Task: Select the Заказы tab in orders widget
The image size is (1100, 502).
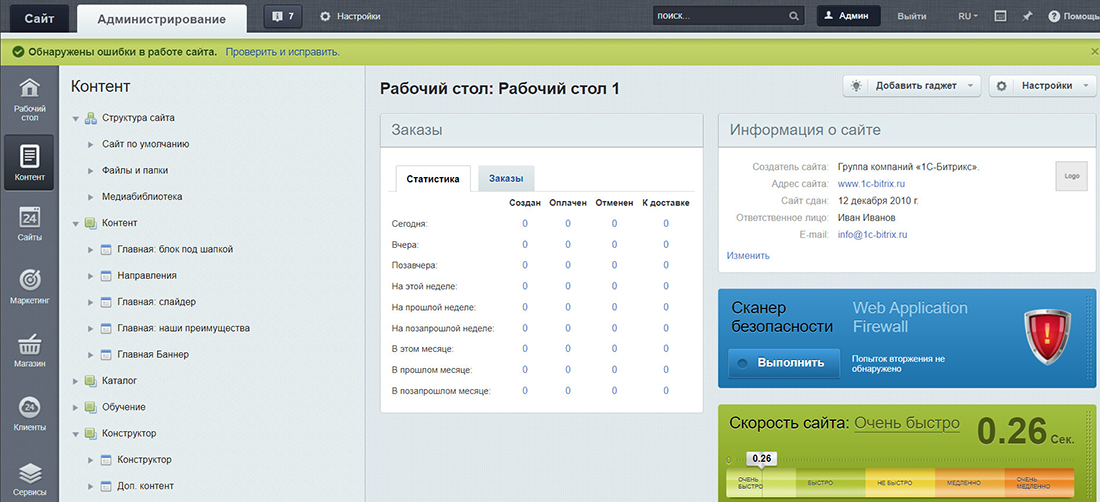Action: (x=506, y=179)
